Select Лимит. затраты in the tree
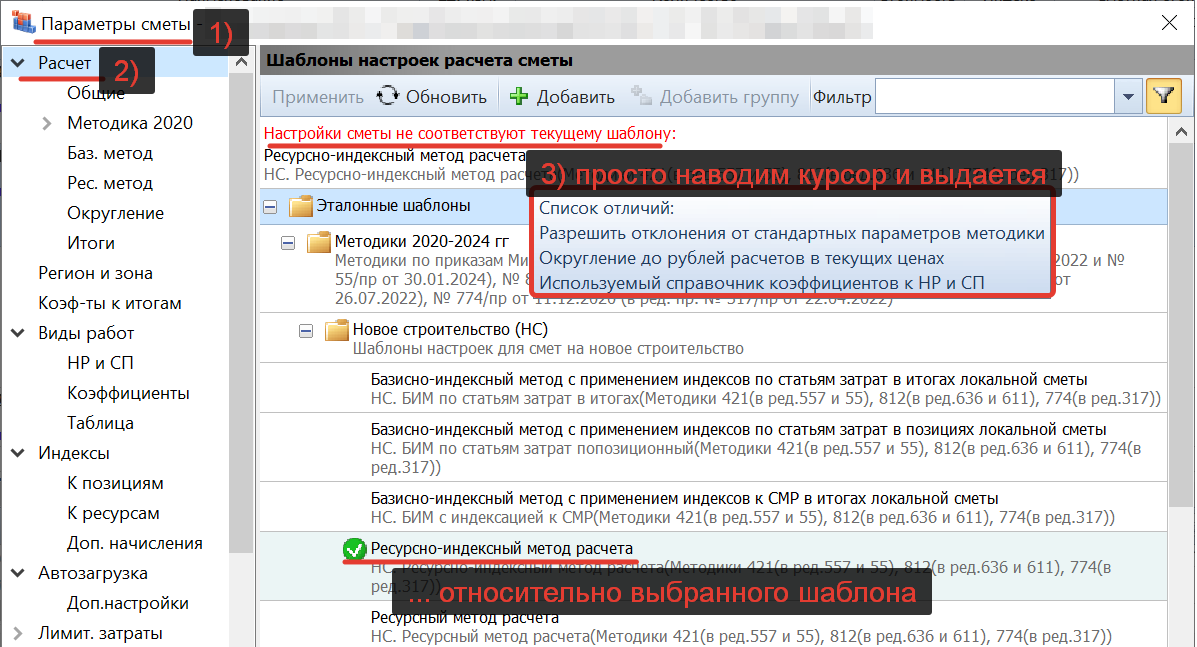 click(100, 633)
